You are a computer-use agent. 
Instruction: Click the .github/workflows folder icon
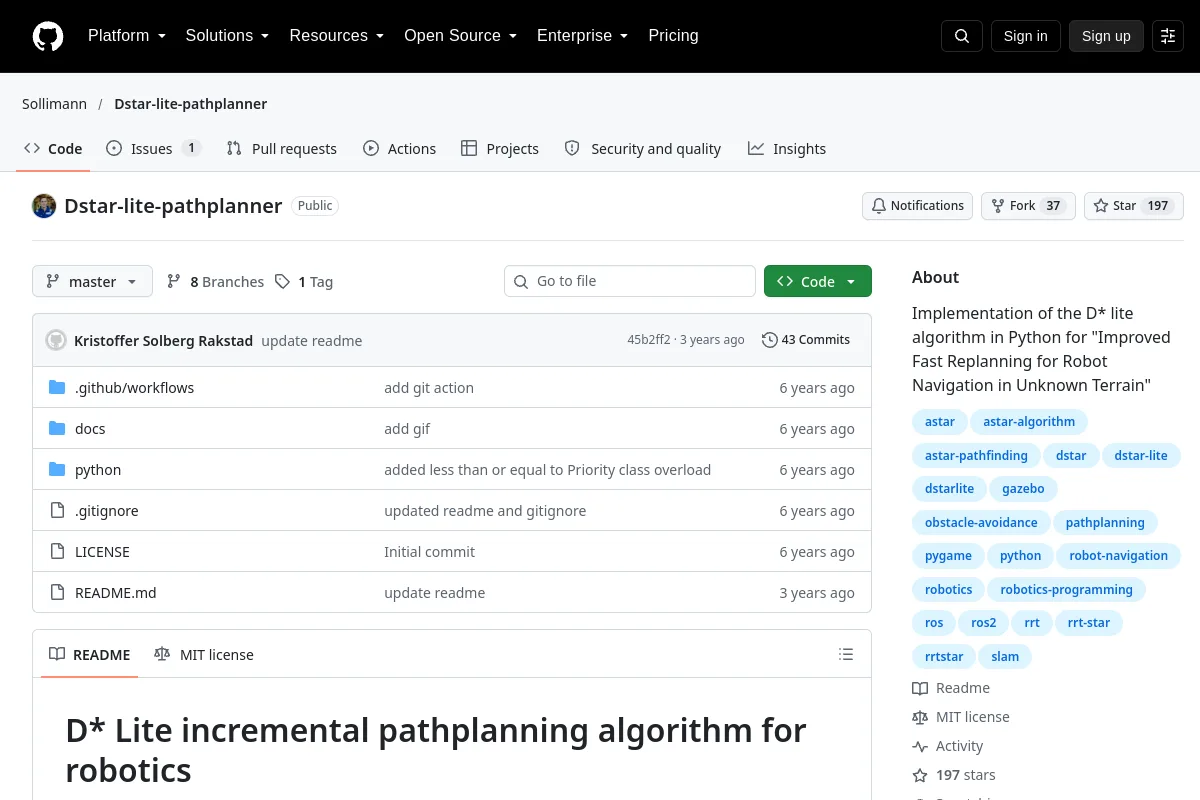click(57, 388)
